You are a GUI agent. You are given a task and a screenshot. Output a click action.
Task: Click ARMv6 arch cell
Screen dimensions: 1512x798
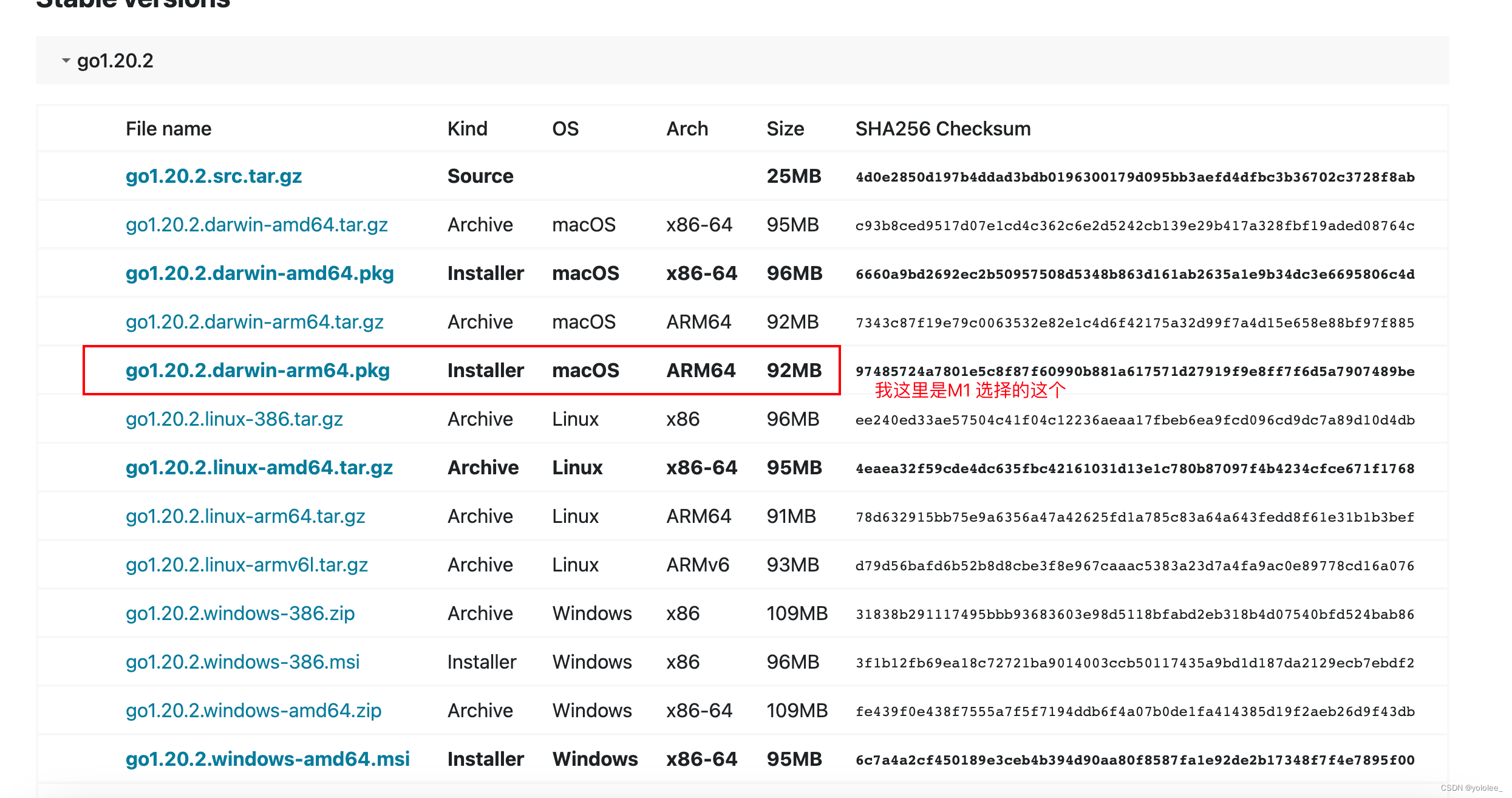tap(698, 565)
